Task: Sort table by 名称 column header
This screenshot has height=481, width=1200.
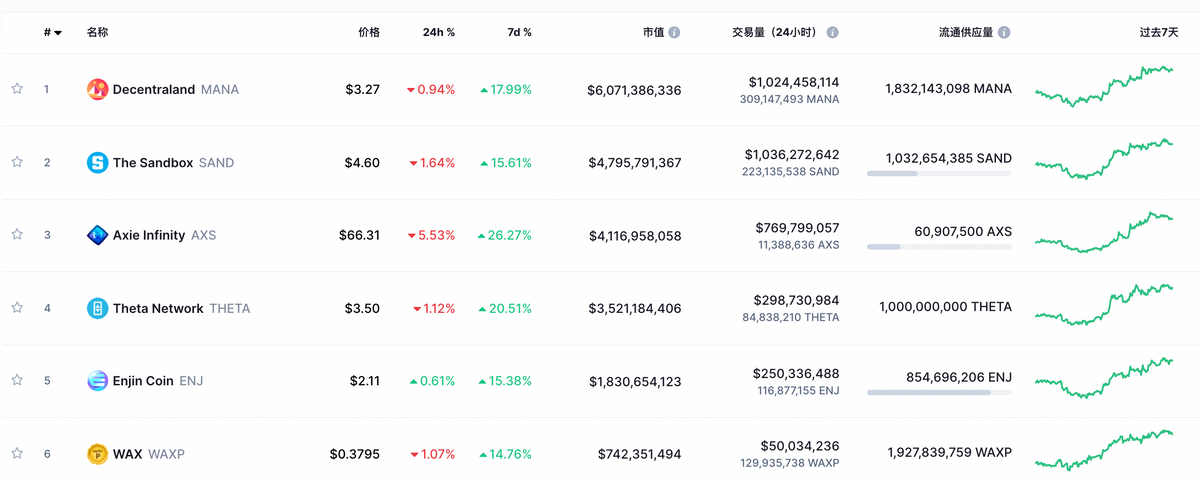Action: point(98,32)
